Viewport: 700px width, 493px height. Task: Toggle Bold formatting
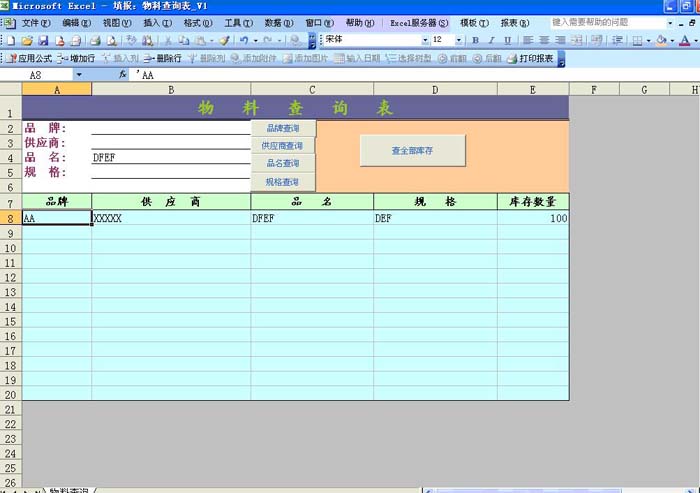pos(475,40)
